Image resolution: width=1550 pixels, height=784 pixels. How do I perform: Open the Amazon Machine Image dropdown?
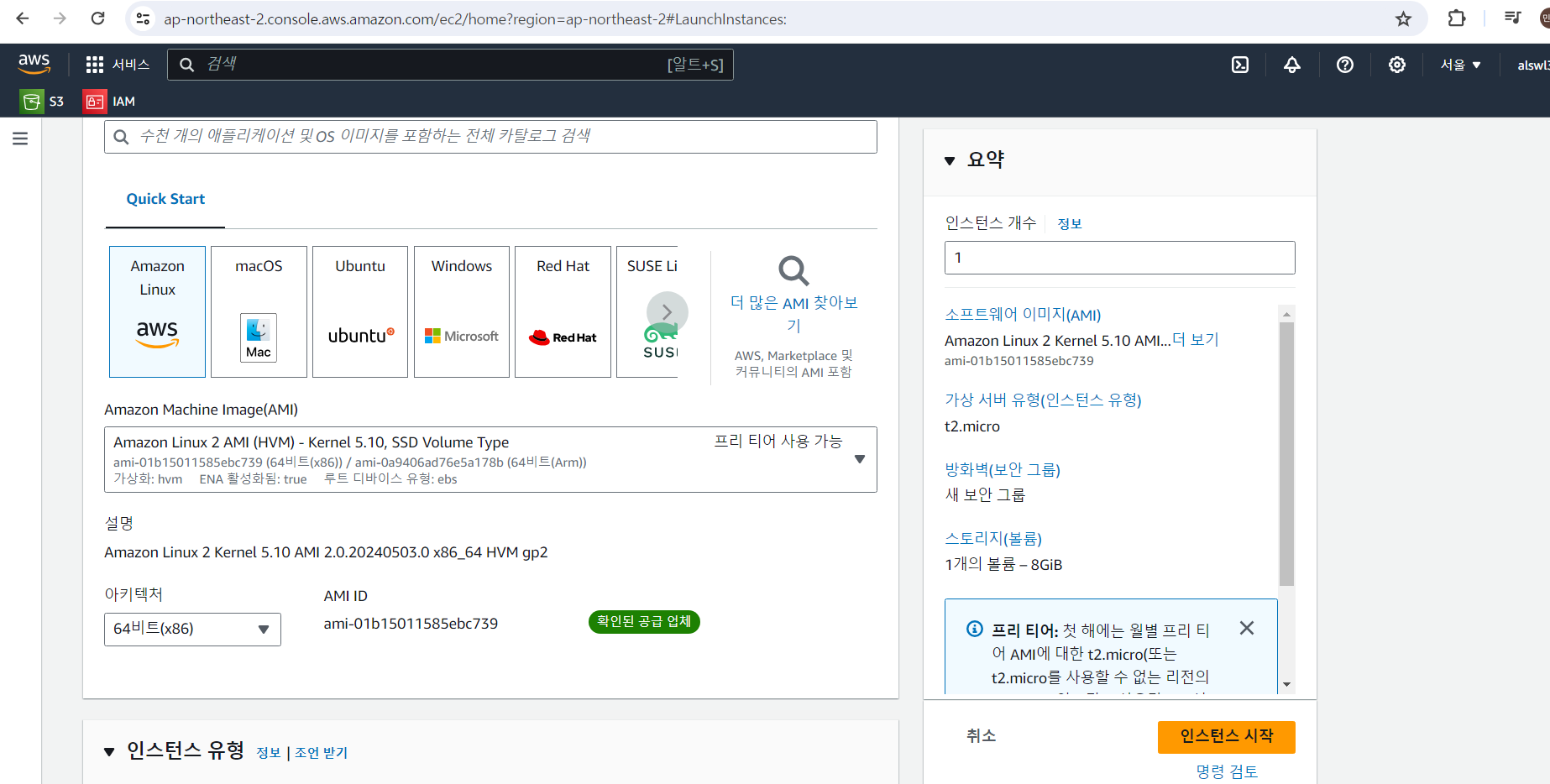(490, 459)
